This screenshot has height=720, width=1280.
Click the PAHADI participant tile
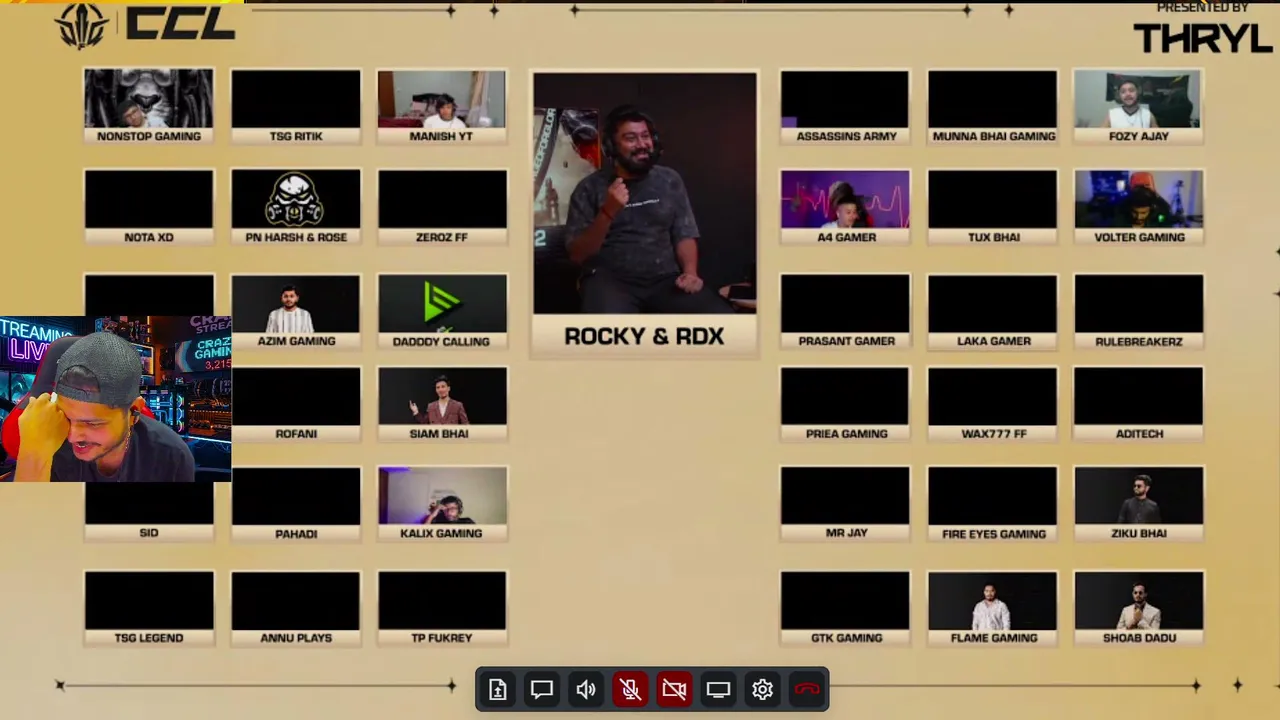pos(296,504)
